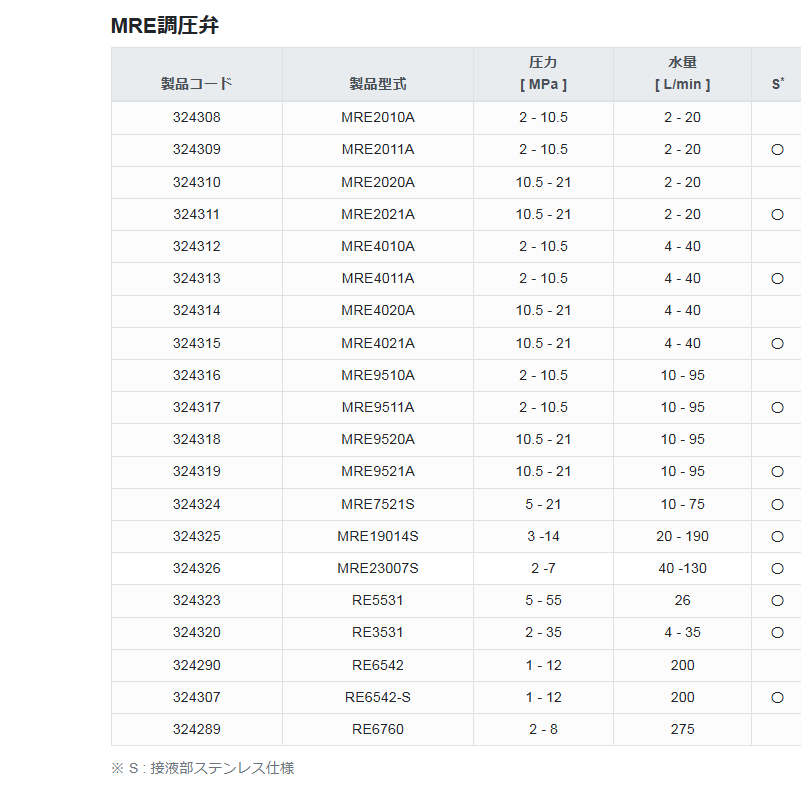Select product code 324326
Image resolution: width=801 pixels, height=802 pixels.
(x=196, y=569)
